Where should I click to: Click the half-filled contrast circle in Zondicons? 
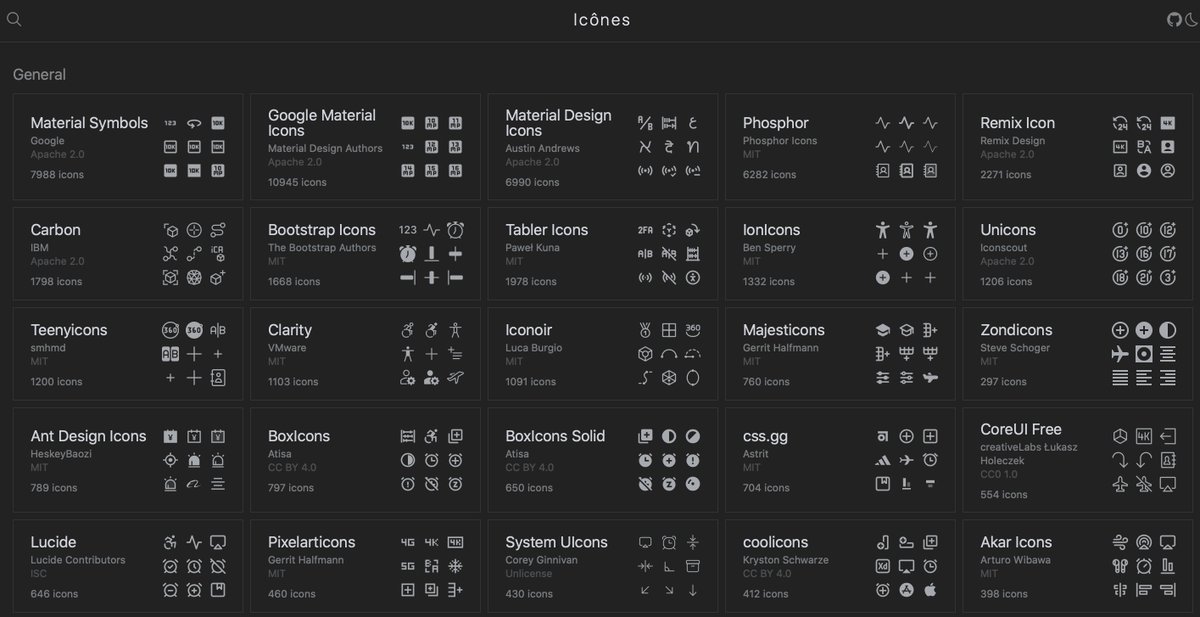click(x=1168, y=330)
